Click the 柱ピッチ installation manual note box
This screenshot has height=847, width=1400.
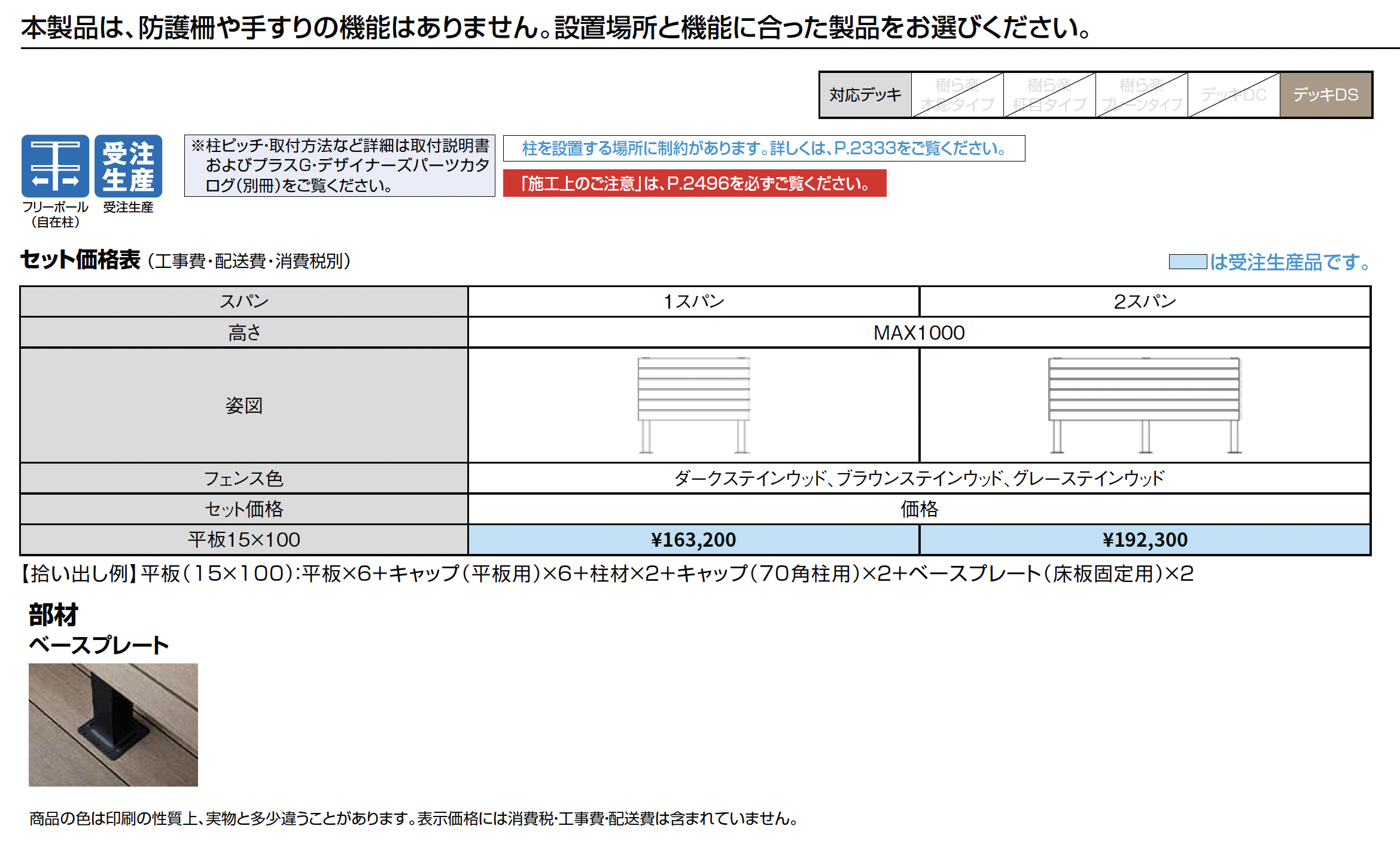tap(339, 166)
